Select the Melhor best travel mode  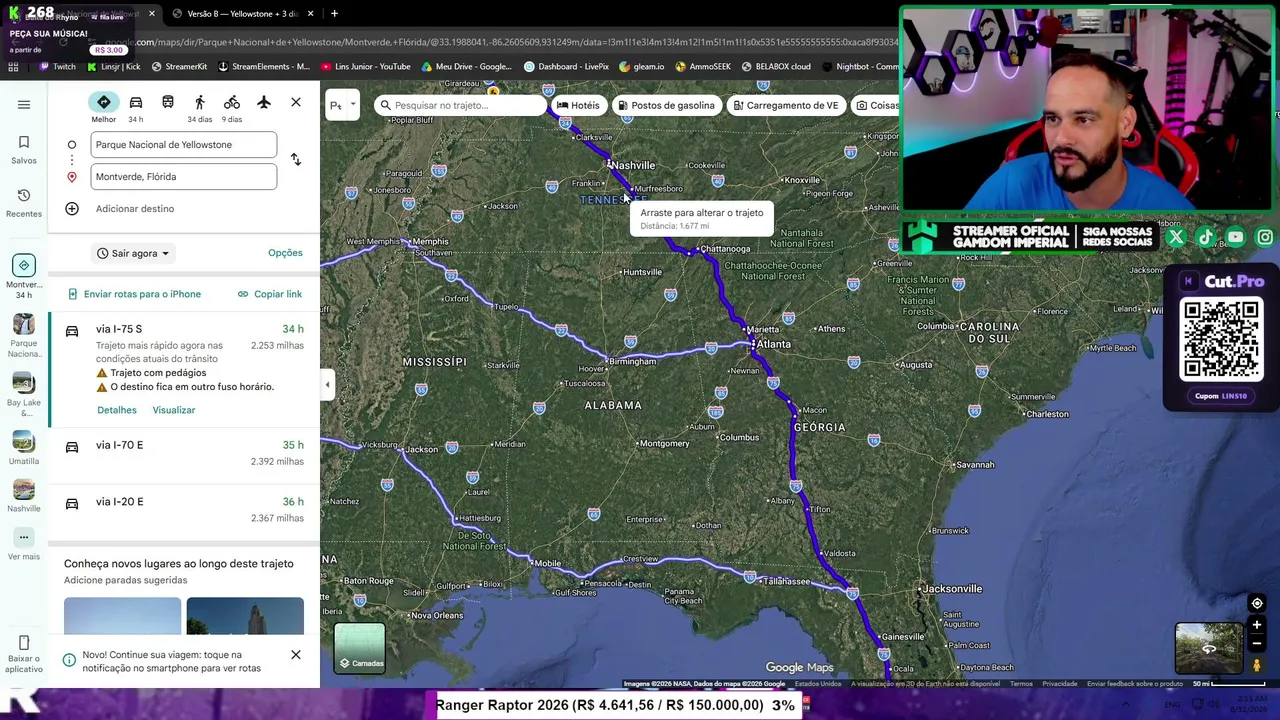click(104, 107)
